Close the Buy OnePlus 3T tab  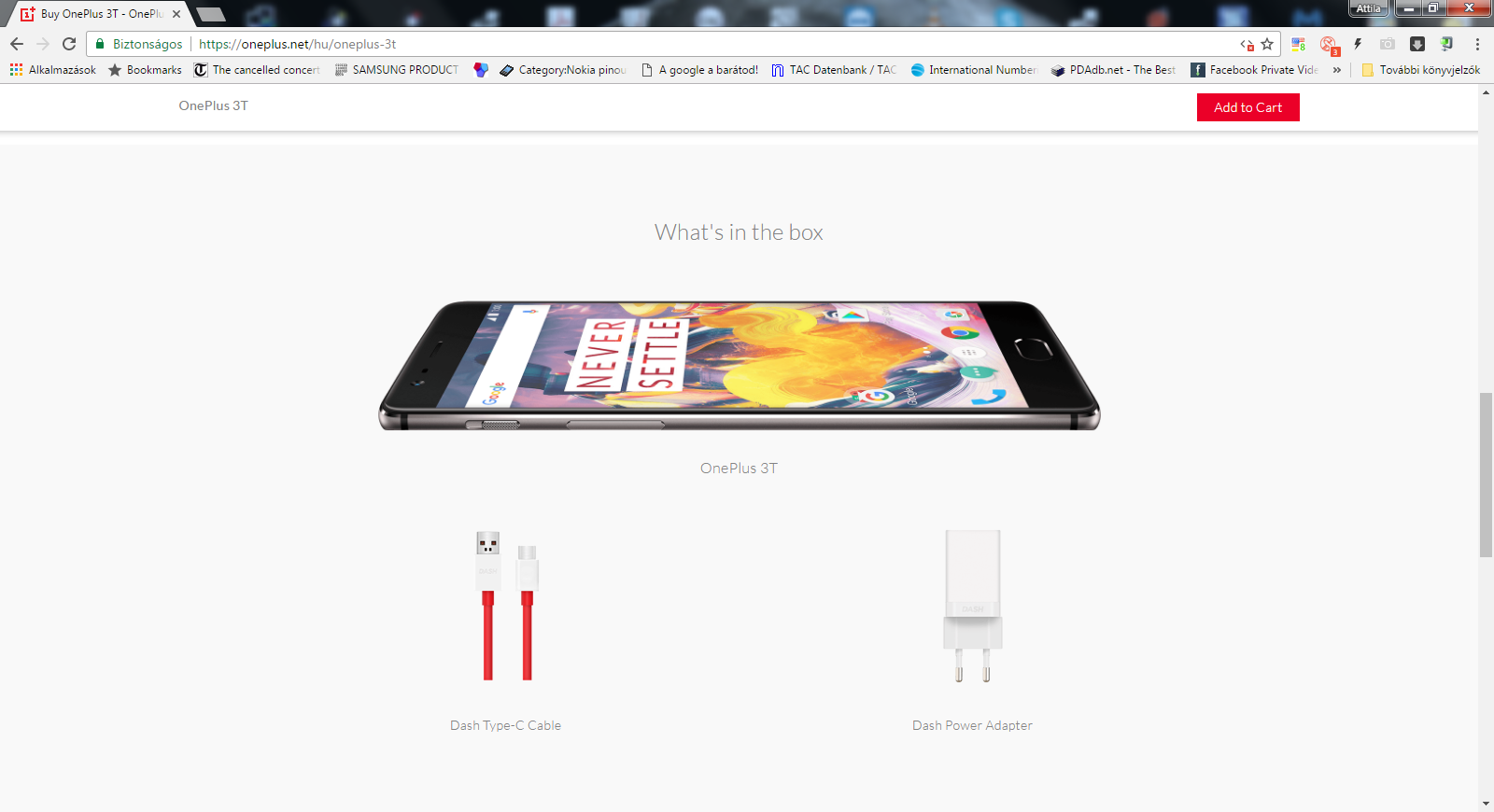click(176, 14)
